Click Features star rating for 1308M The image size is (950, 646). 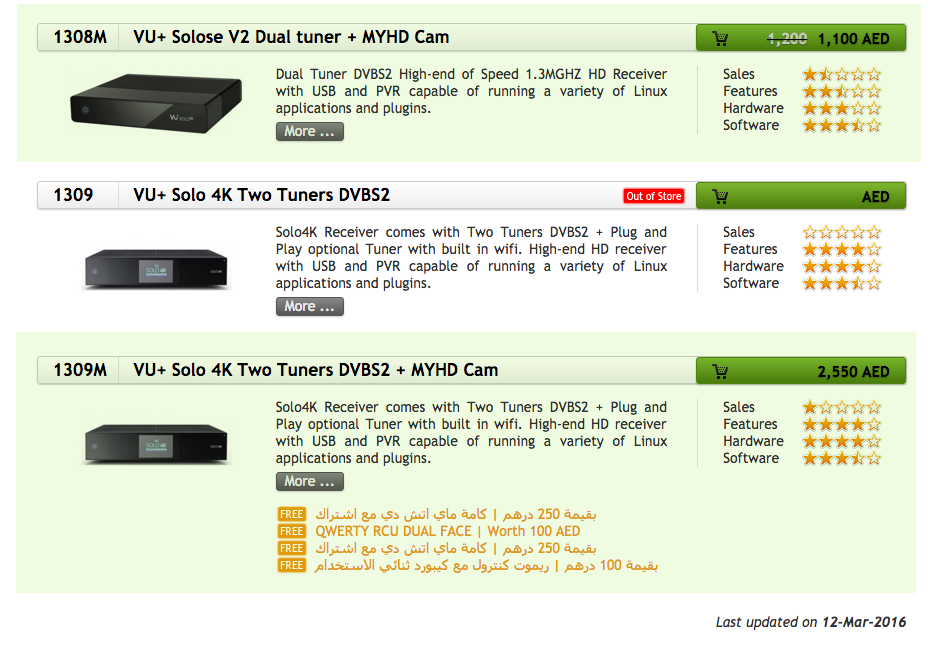tap(842, 92)
